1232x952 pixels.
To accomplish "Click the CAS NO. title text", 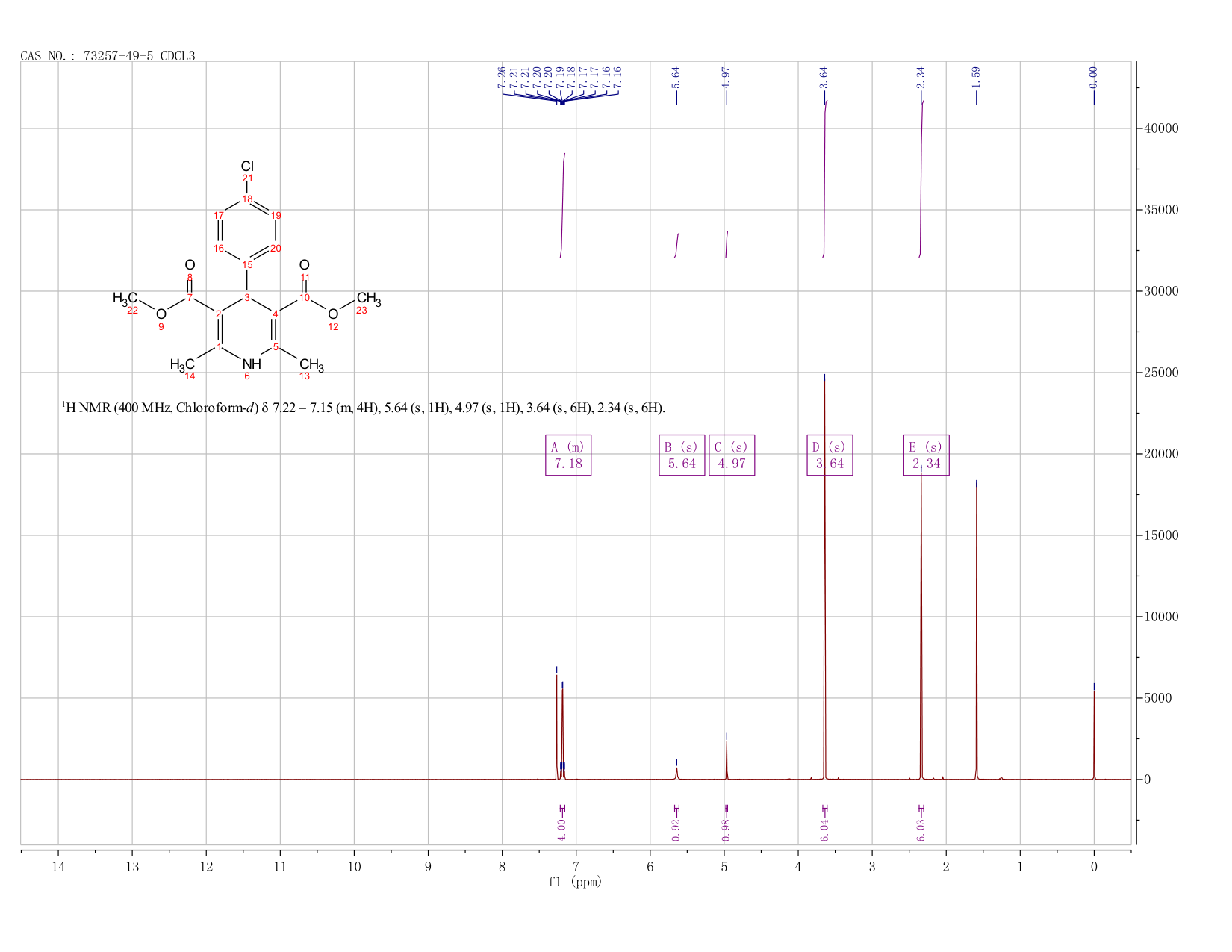I will click(x=108, y=56).
